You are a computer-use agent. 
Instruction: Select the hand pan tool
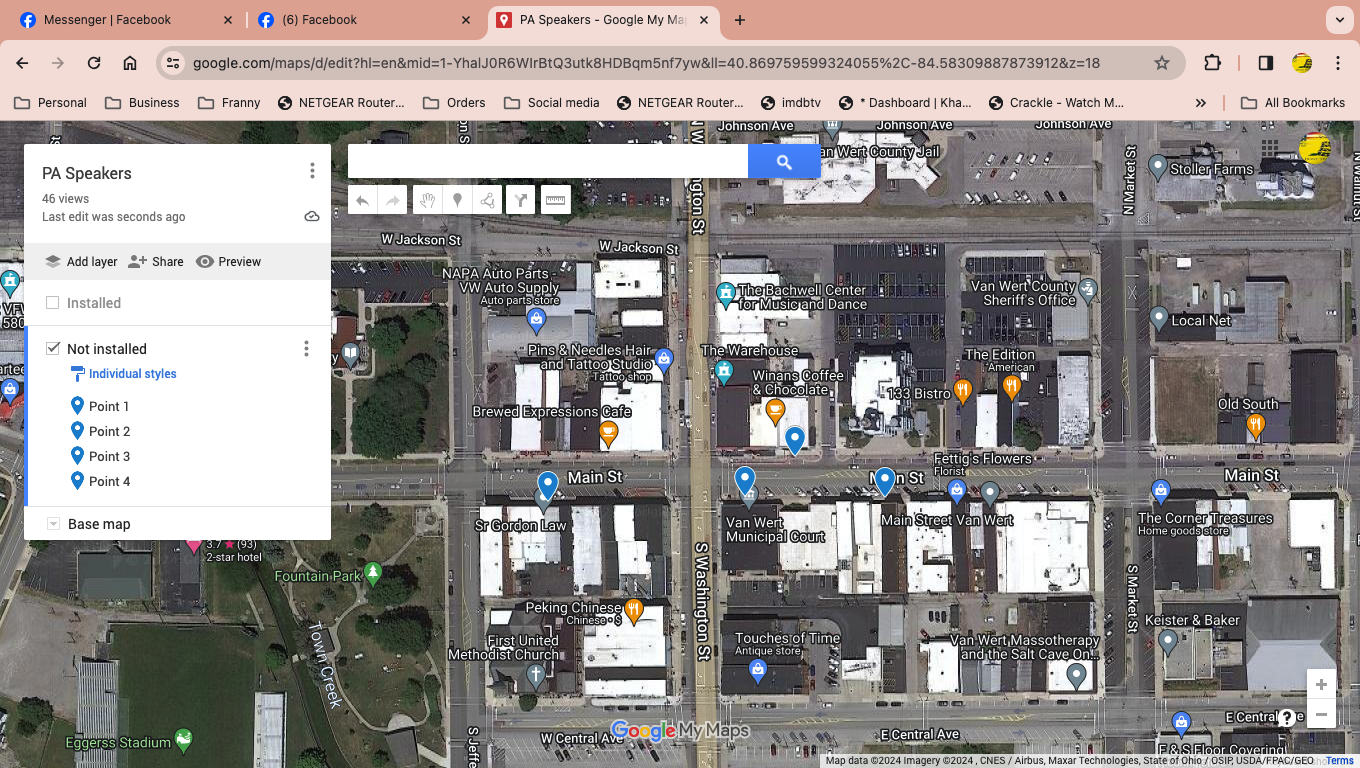(427, 201)
